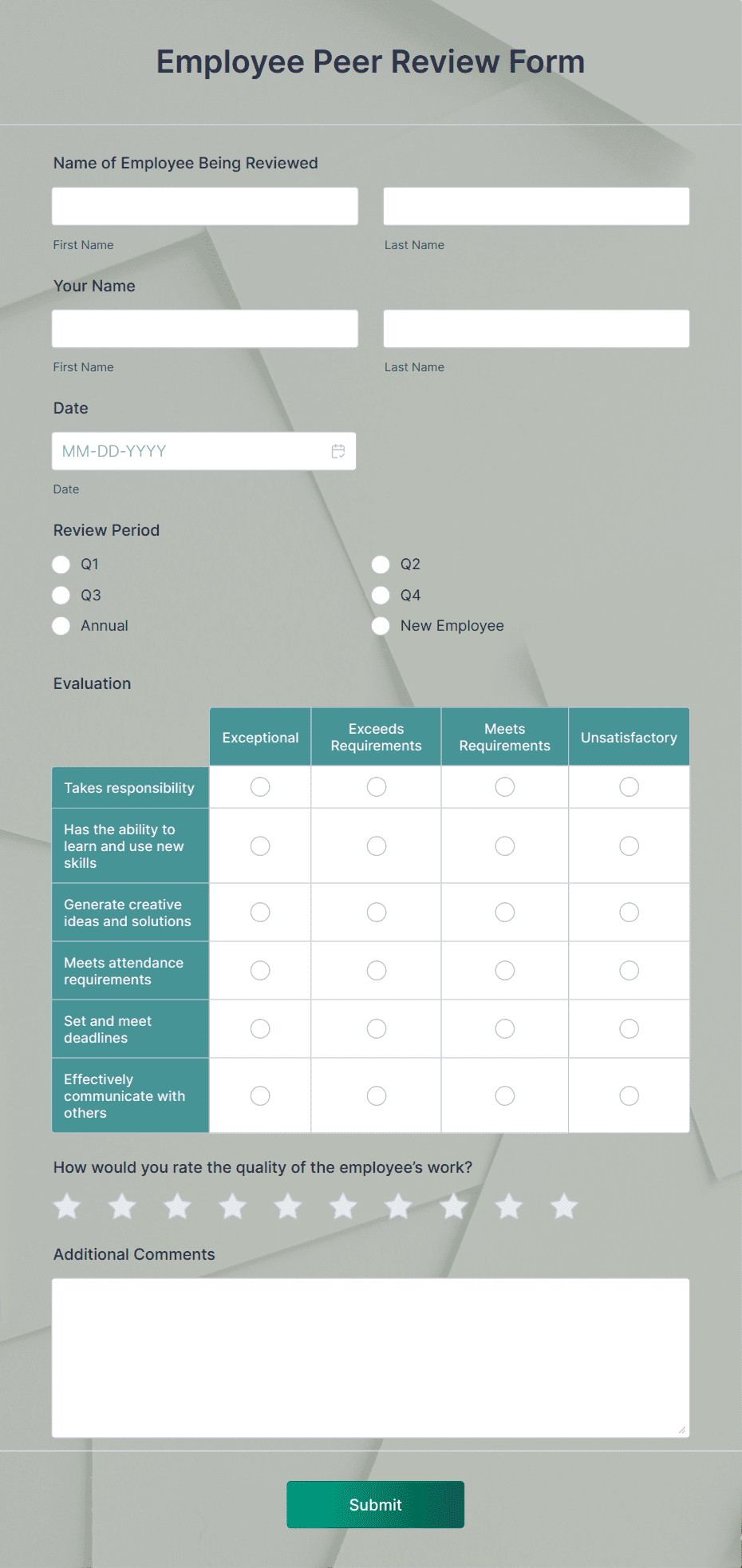The image size is (742, 1568).
Task: Mark Takes responsibility as Exceptional
Action: click(259, 786)
